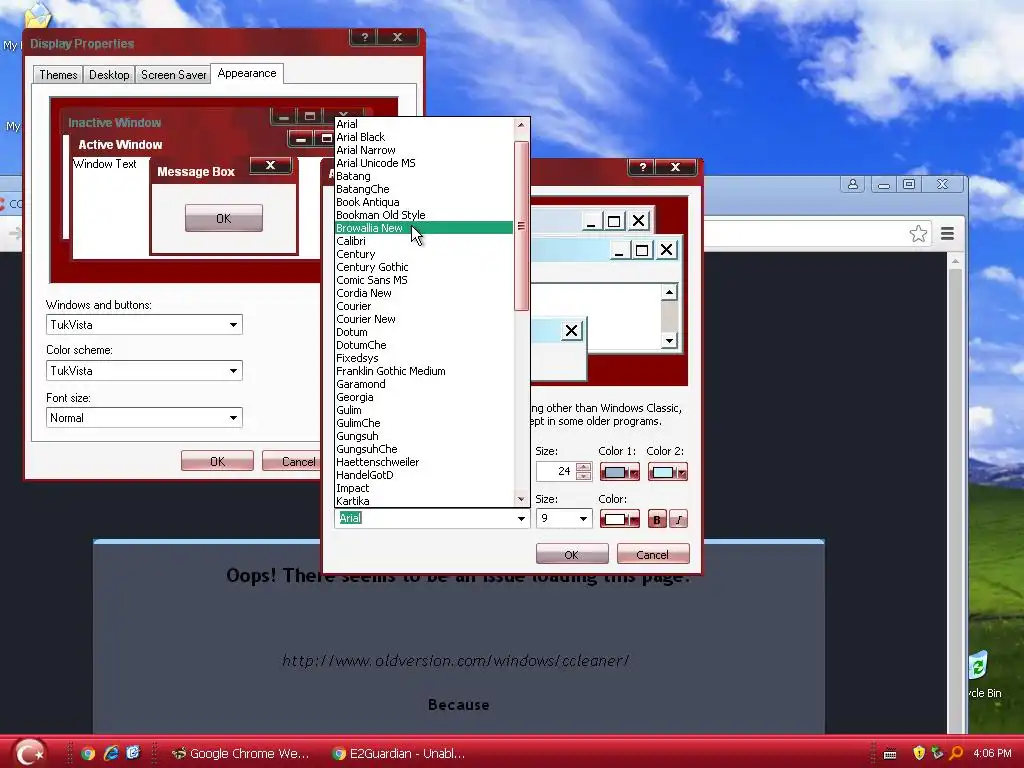
Task: Open the Recycle Bin desktop icon
Action: click(983, 674)
